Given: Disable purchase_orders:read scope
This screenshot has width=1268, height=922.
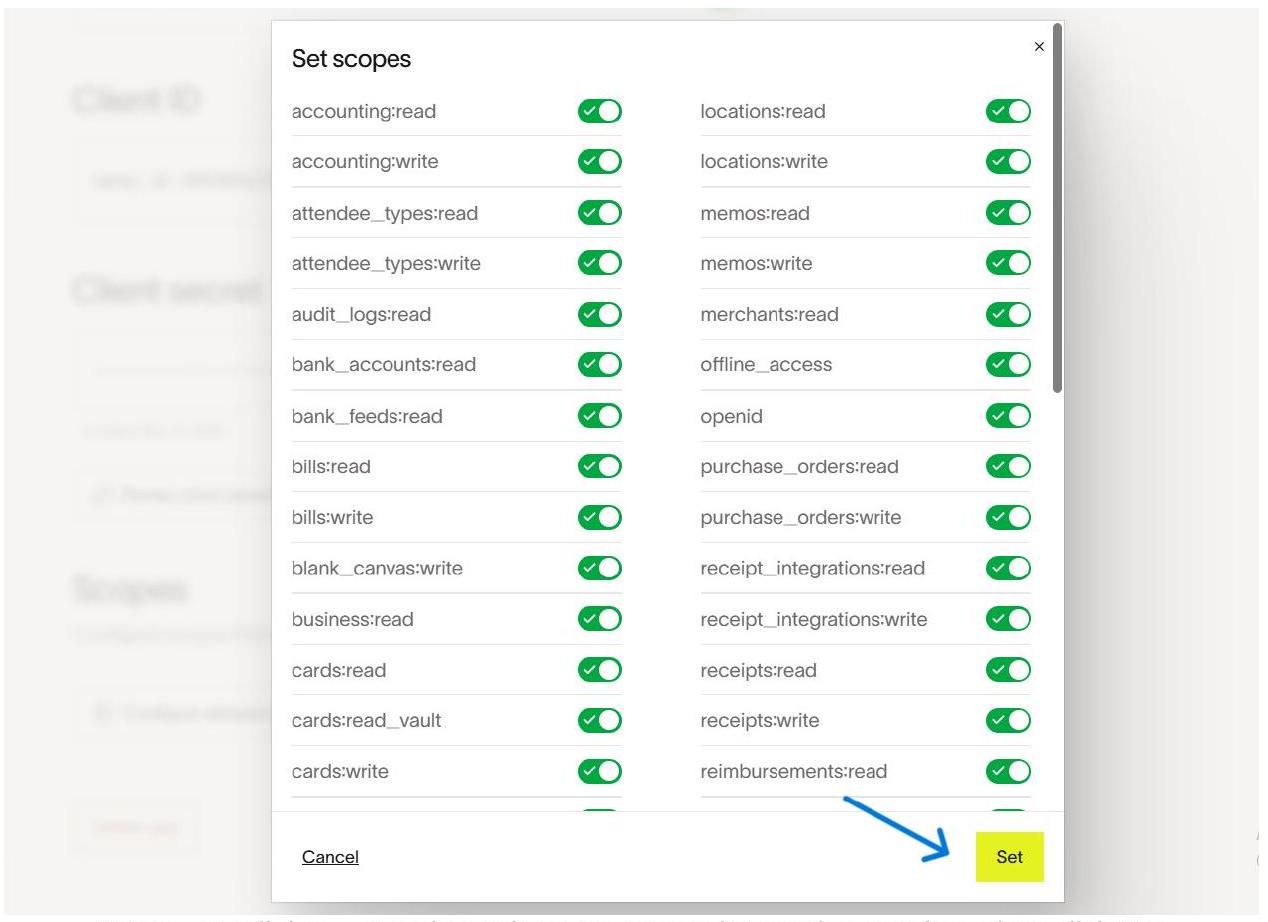Looking at the screenshot, I should [1008, 466].
